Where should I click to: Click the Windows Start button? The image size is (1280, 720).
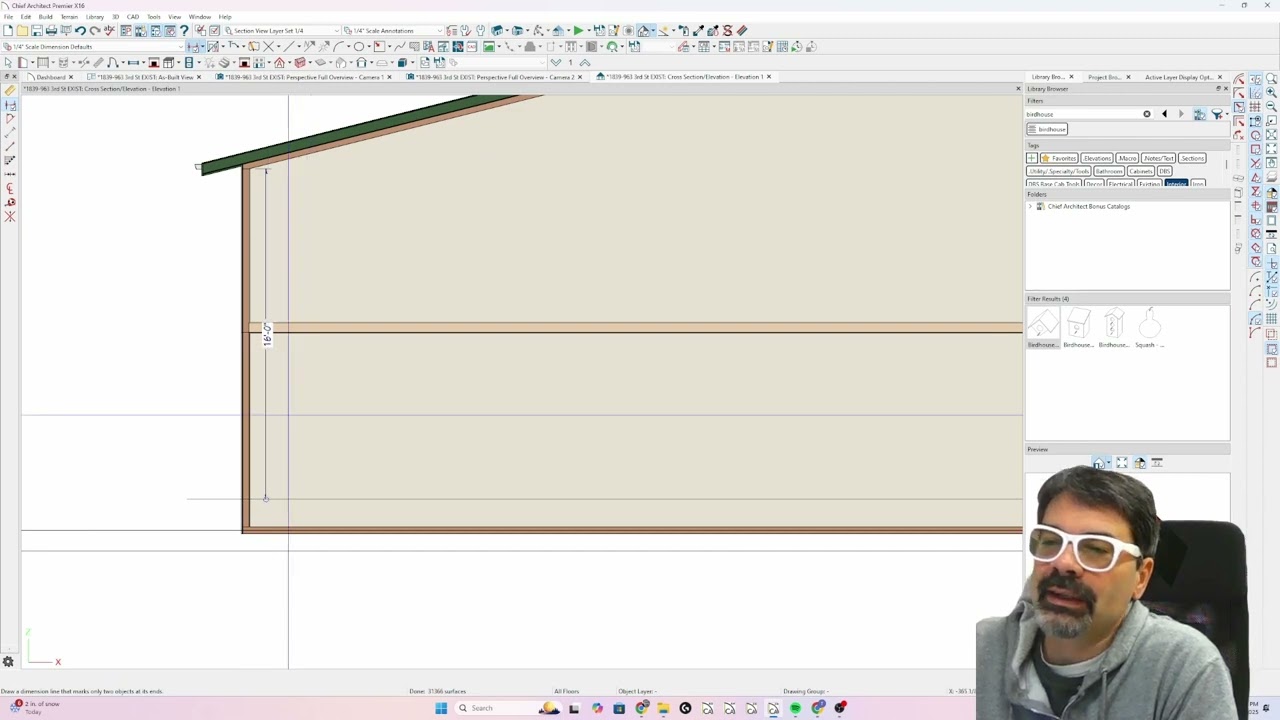click(x=441, y=708)
